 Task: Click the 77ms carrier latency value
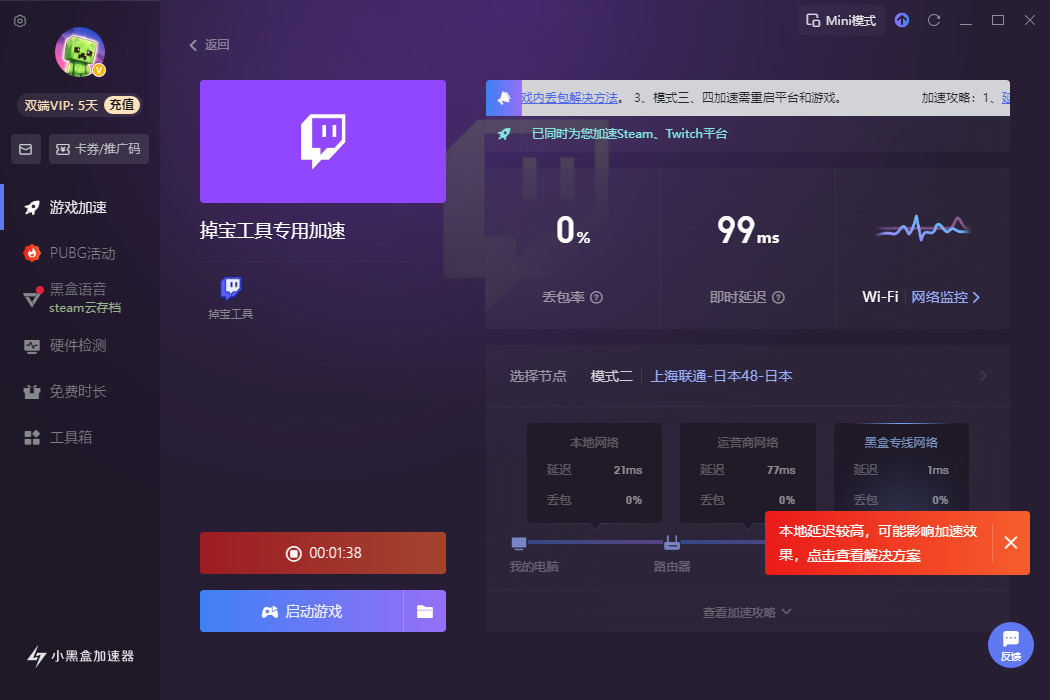click(781, 470)
